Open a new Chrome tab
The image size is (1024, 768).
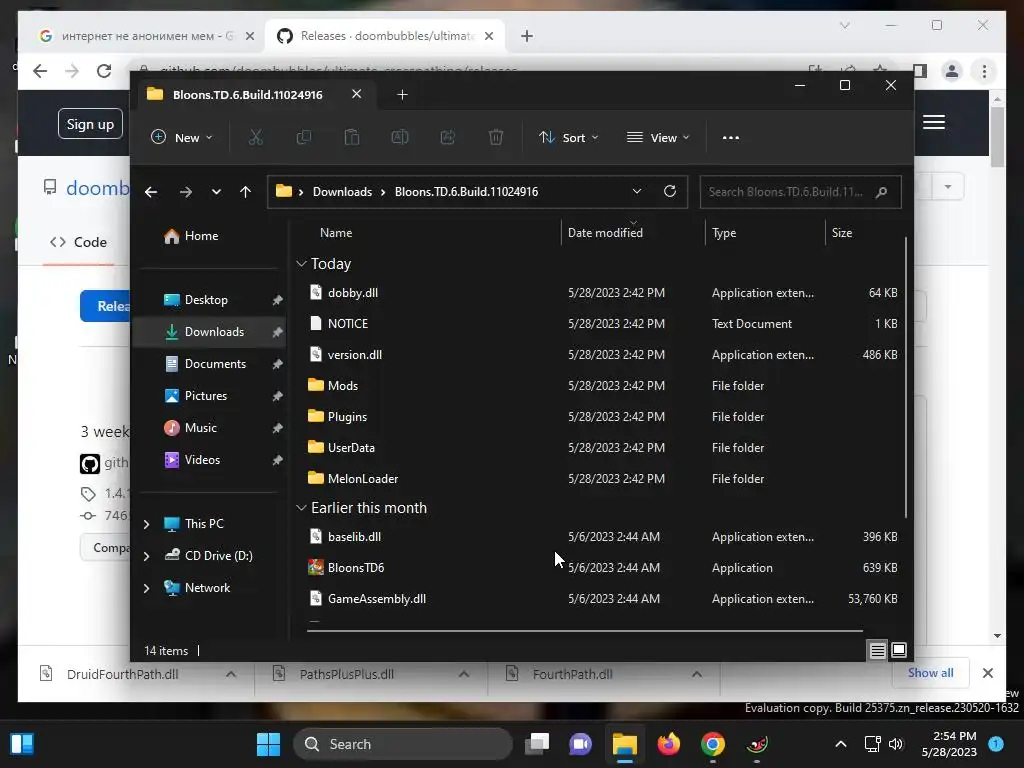coord(527,36)
